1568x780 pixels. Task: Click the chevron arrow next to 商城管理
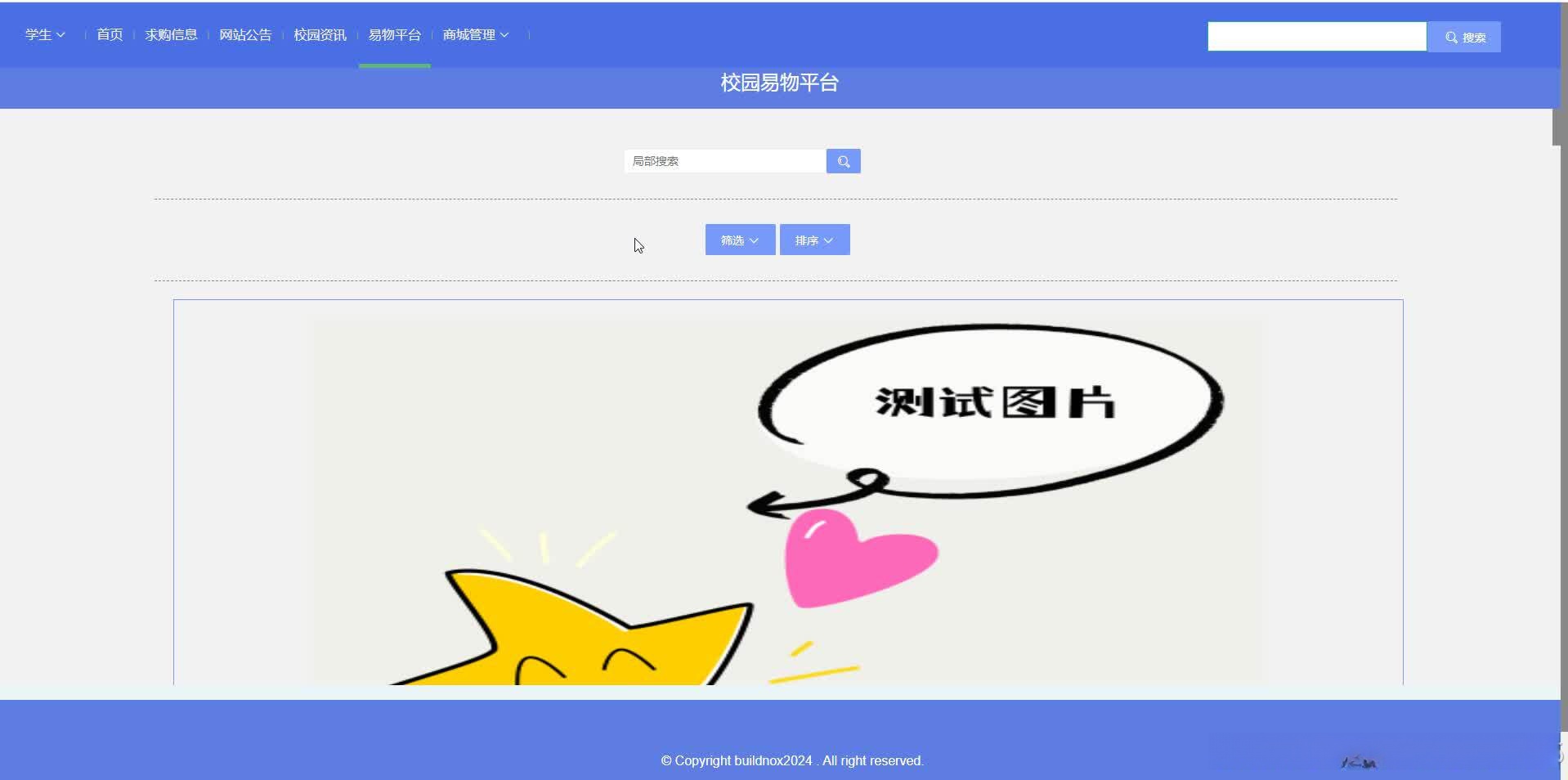click(x=505, y=34)
